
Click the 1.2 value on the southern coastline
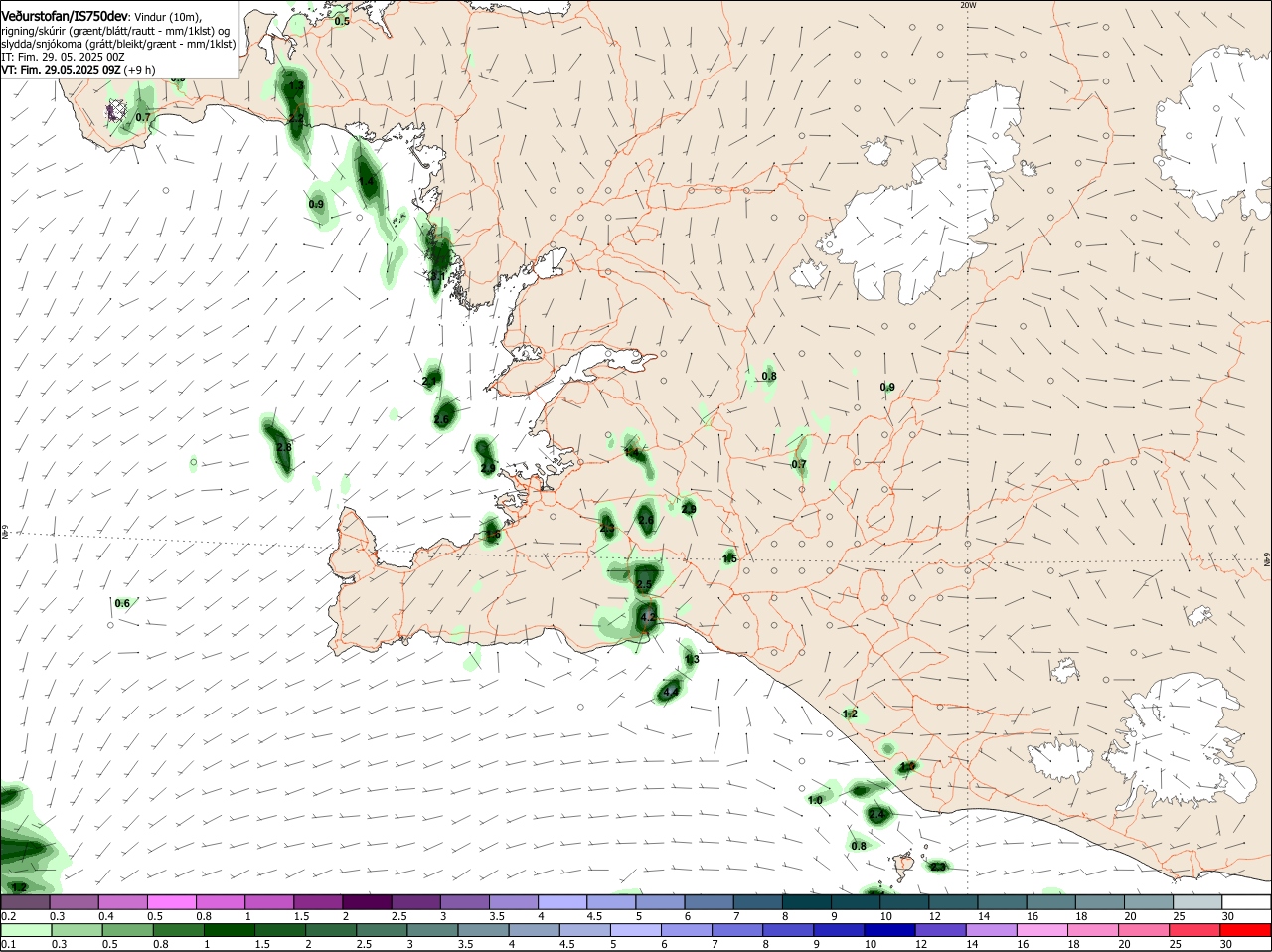tap(850, 714)
